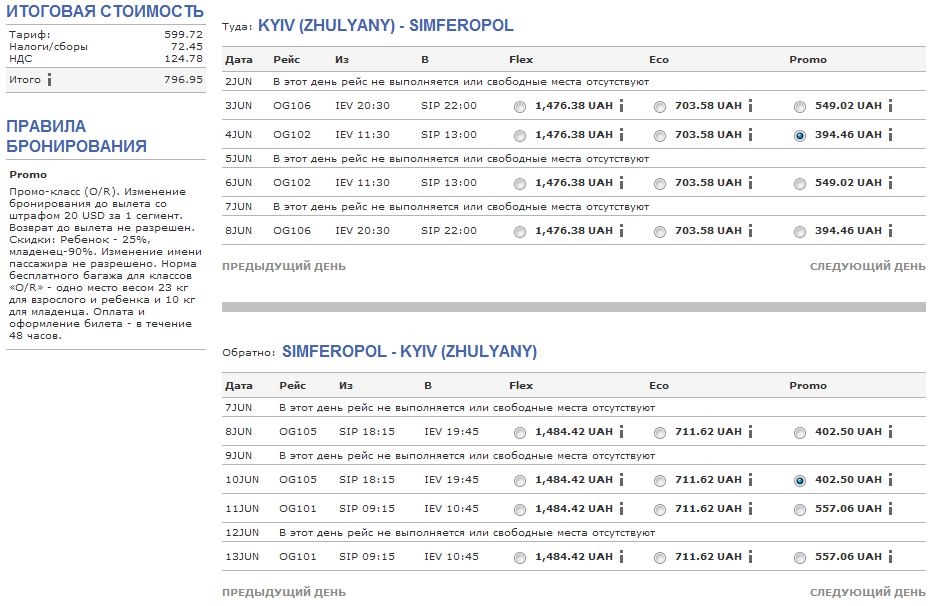Screen dimensions: 935x606
Task: Click the SIMFEROPOL - KYIV (ZHULYANY) heading
Action: [410, 351]
